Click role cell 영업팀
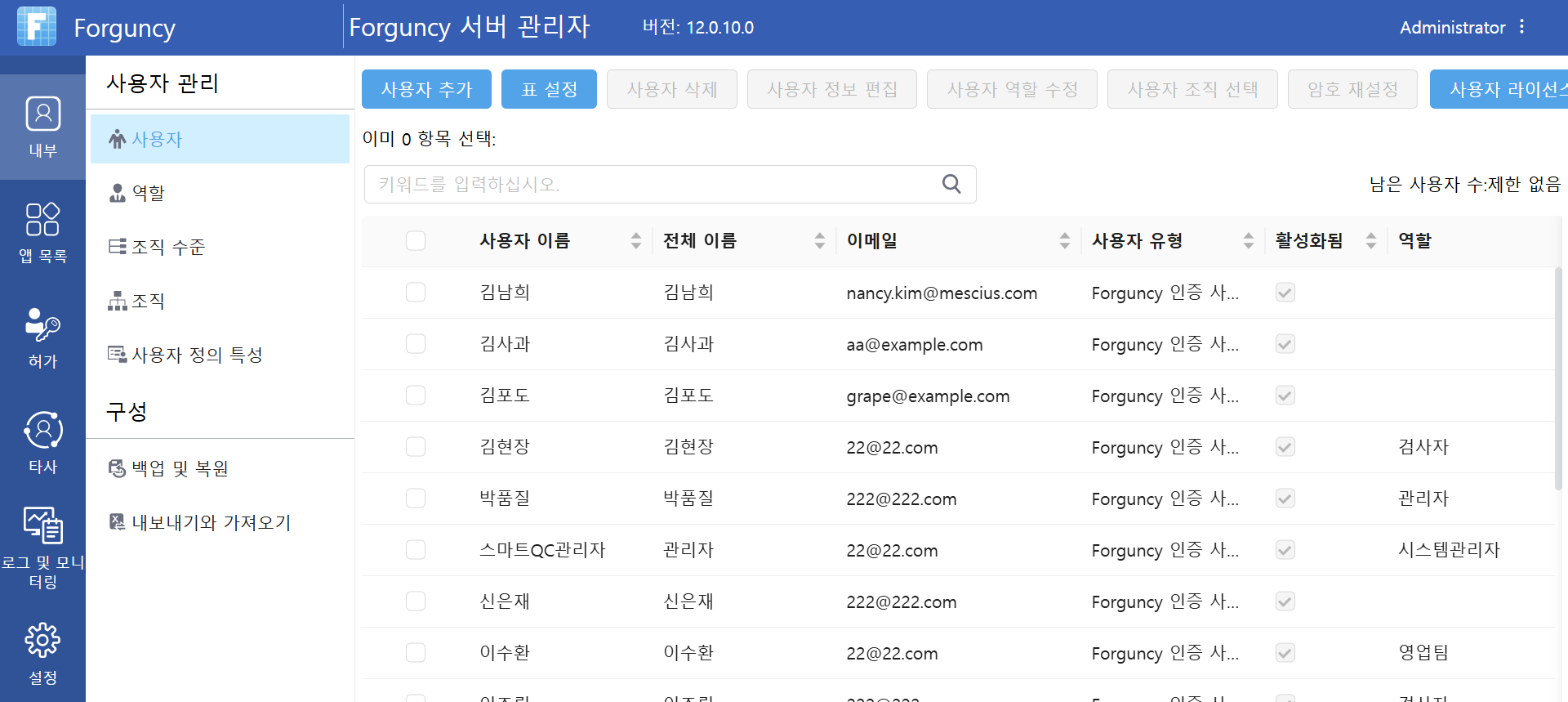 coord(1423,653)
